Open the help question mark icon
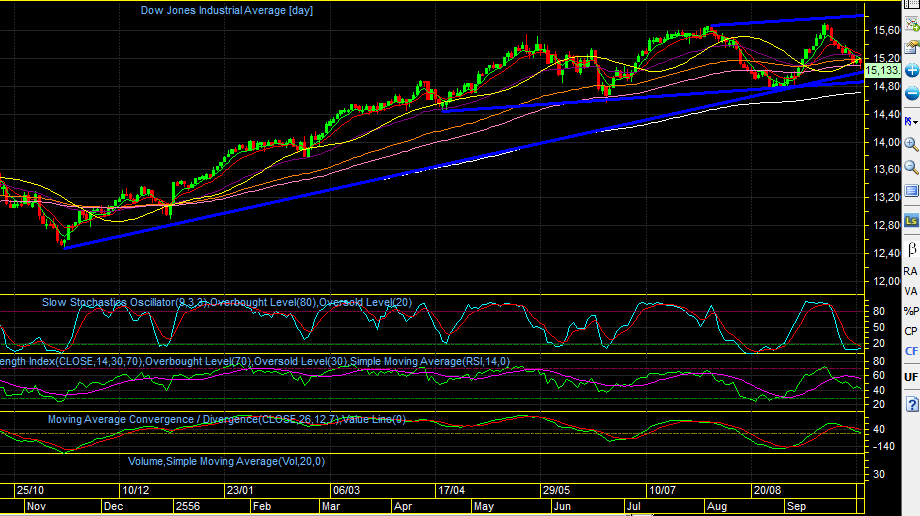This screenshot has width=920, height=516. (x=911, y=404)
